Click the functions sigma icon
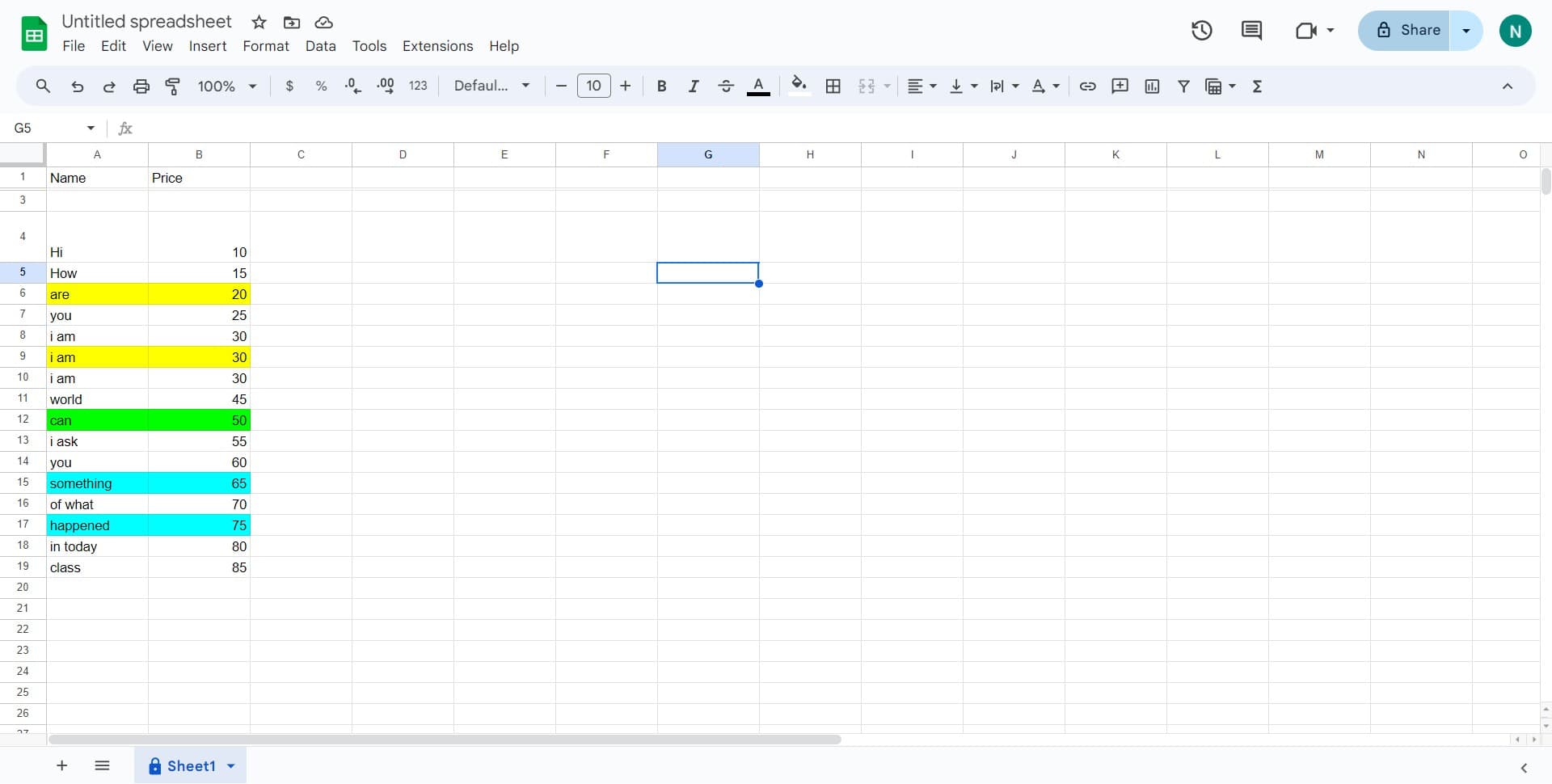 click(x=1257, y=86)
